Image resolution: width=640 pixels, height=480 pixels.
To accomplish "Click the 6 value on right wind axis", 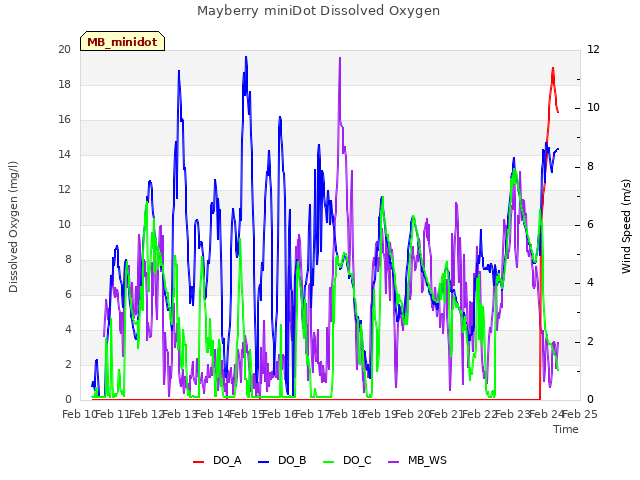I will (590, 224).
